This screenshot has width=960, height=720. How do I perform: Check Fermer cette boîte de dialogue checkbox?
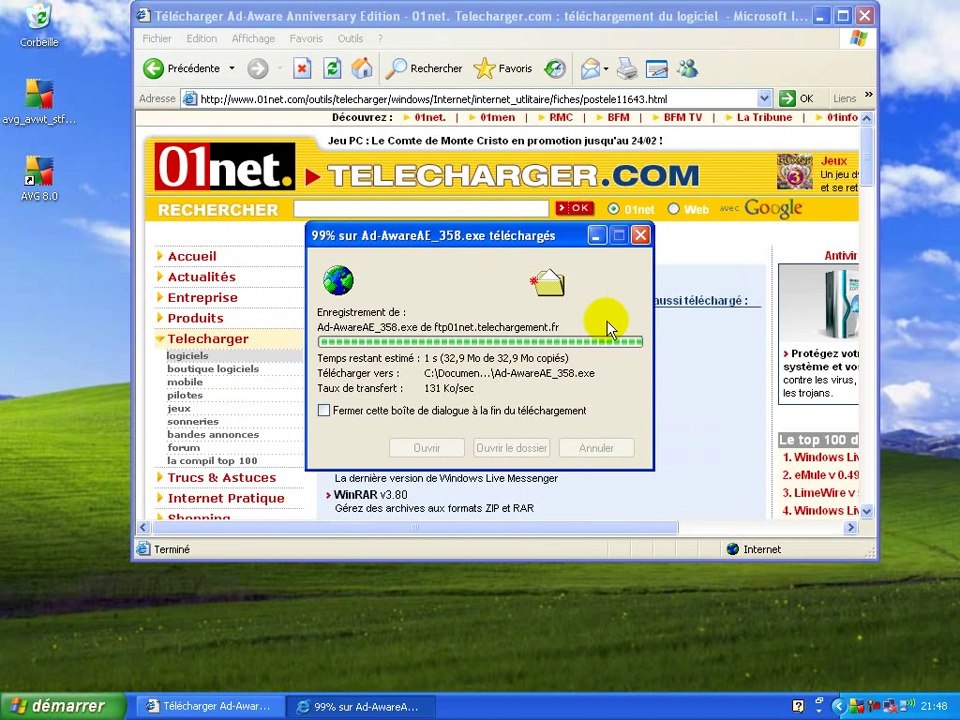pos(324,410)
